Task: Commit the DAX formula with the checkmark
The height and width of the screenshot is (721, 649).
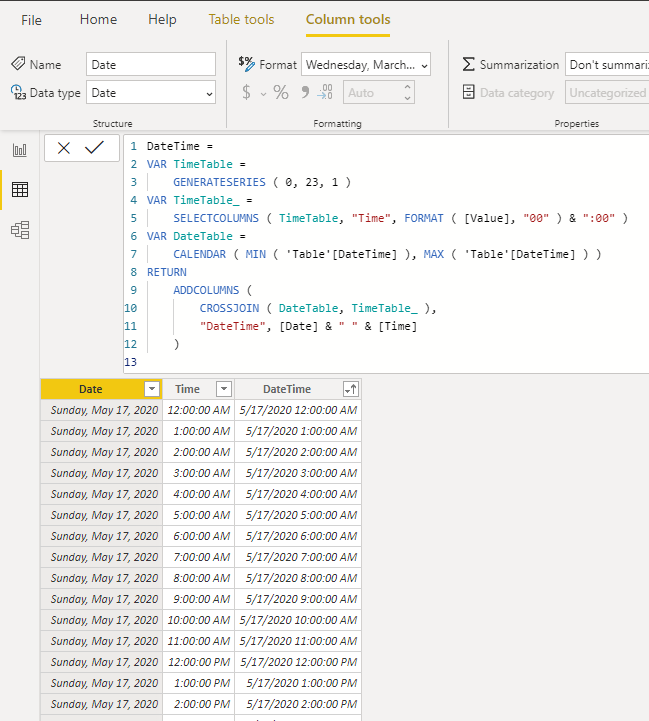Action: coord(94,148)
